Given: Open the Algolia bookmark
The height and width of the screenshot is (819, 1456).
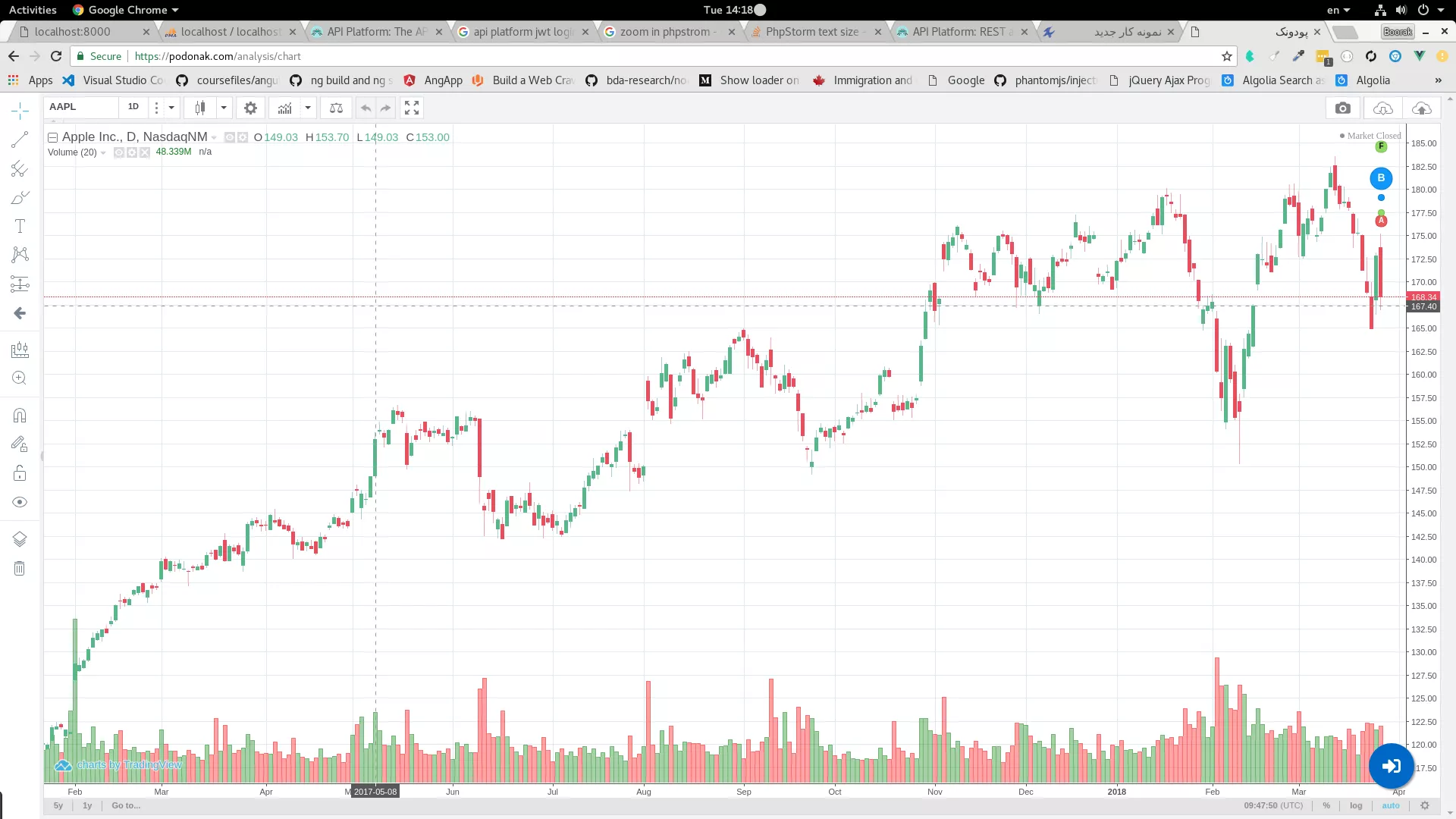Looking at the screenshot, I should tap(1363, 80).
